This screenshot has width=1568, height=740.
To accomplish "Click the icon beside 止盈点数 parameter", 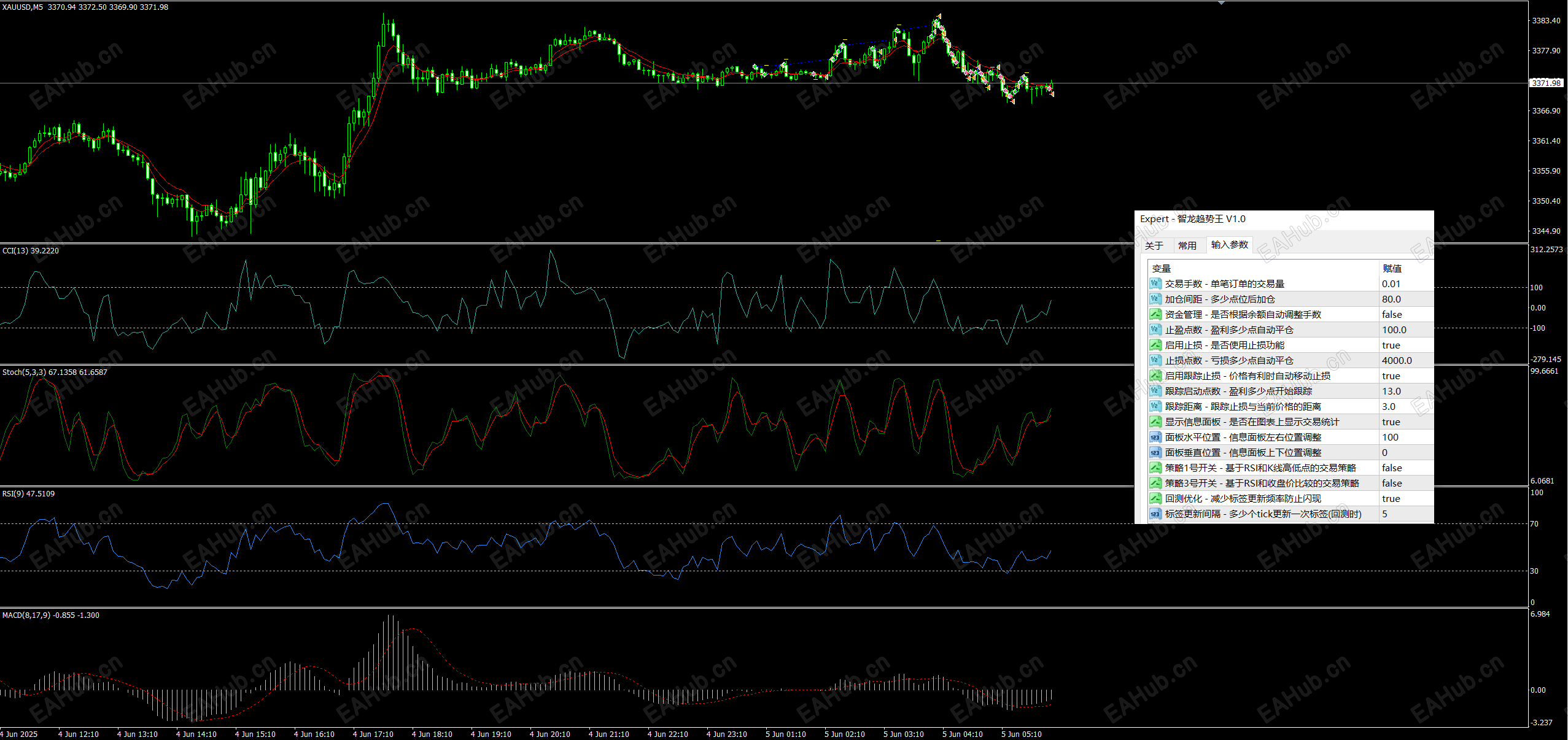I will (1155, 330).
